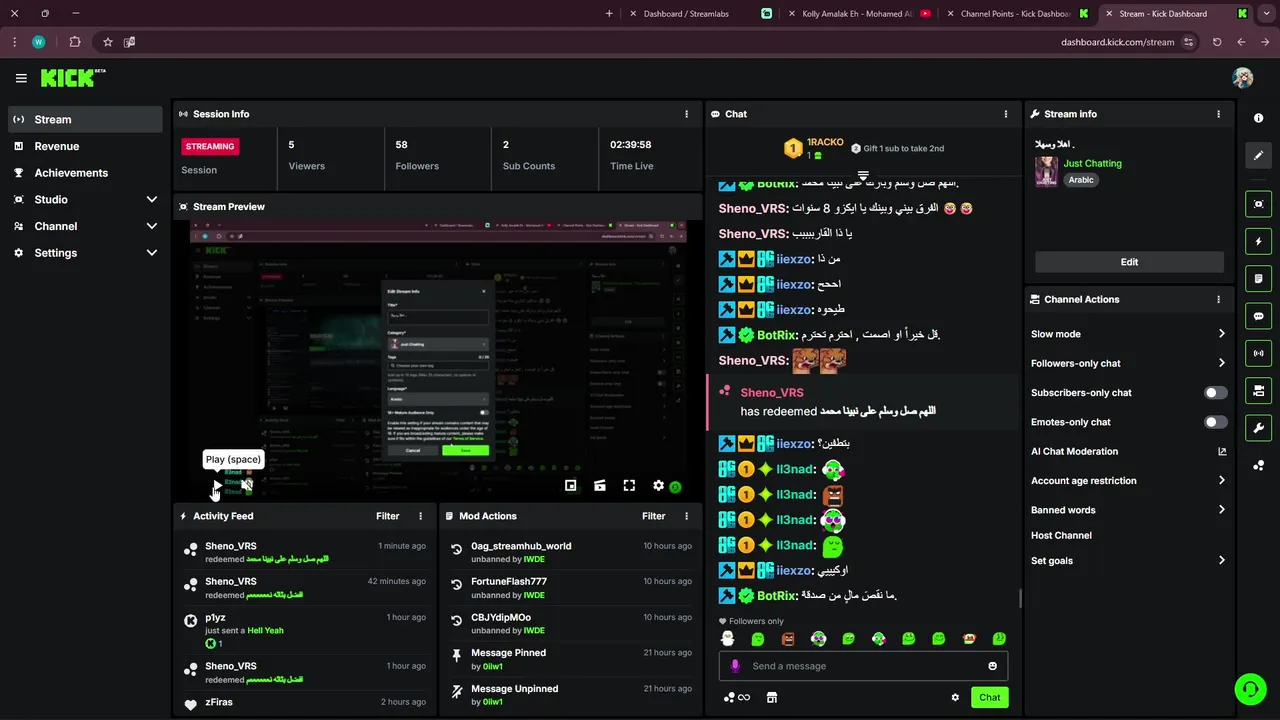The height and width of the screenshot is (720, 1280).
Task: Click the purple microphone icon in message box
Action: click(735, 666)
